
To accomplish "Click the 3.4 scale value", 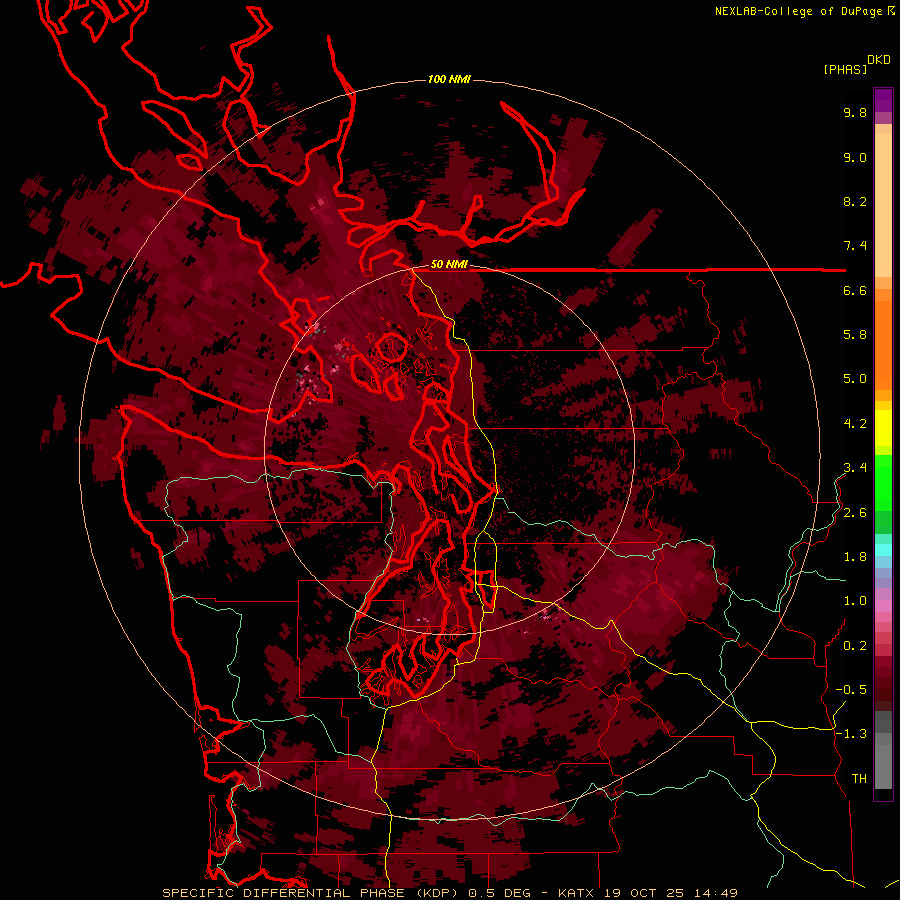I will tap(855, 468).
